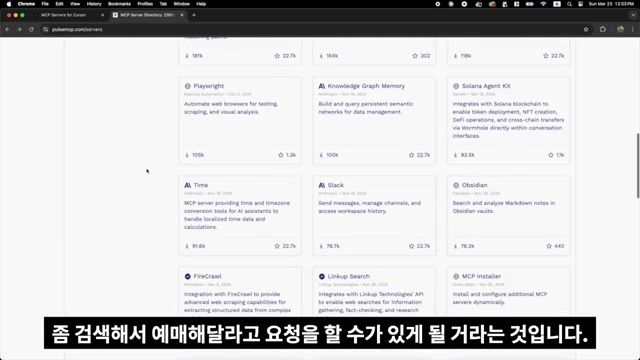Click the Playwright description about automating web browsers
The width and height of the screenshot is (640, 360).
(x=231, y=108)
